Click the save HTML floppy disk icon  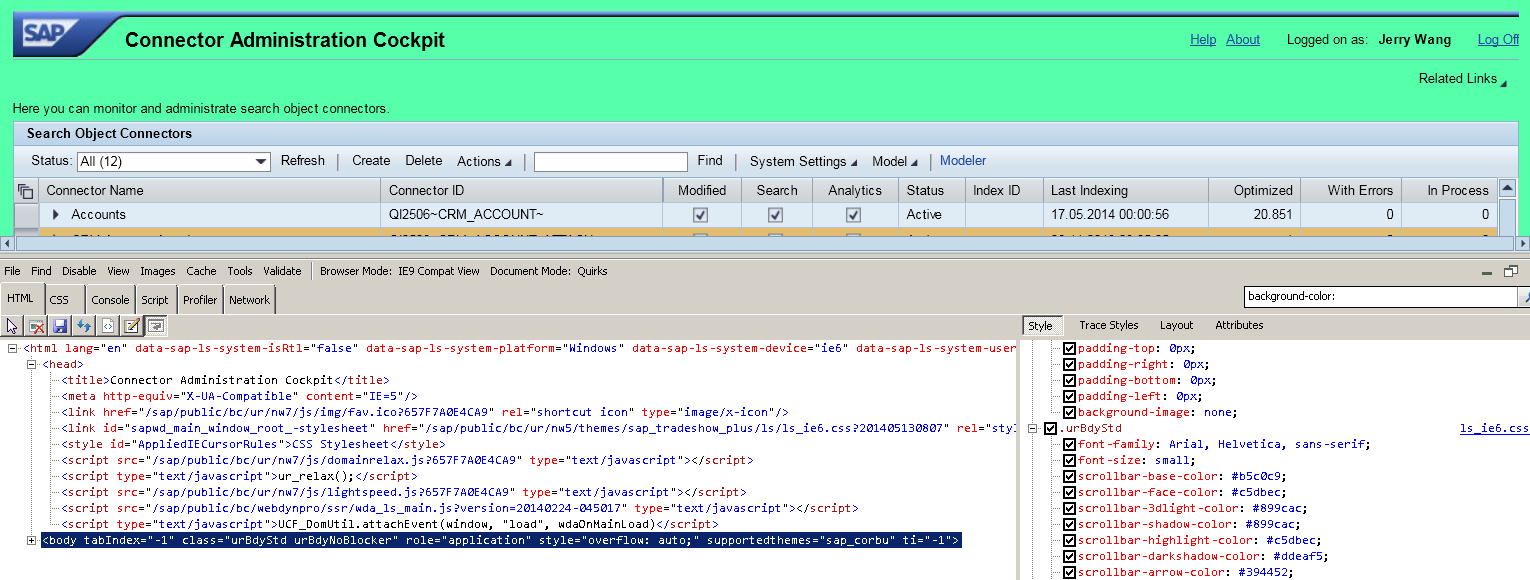pos(60,326)
